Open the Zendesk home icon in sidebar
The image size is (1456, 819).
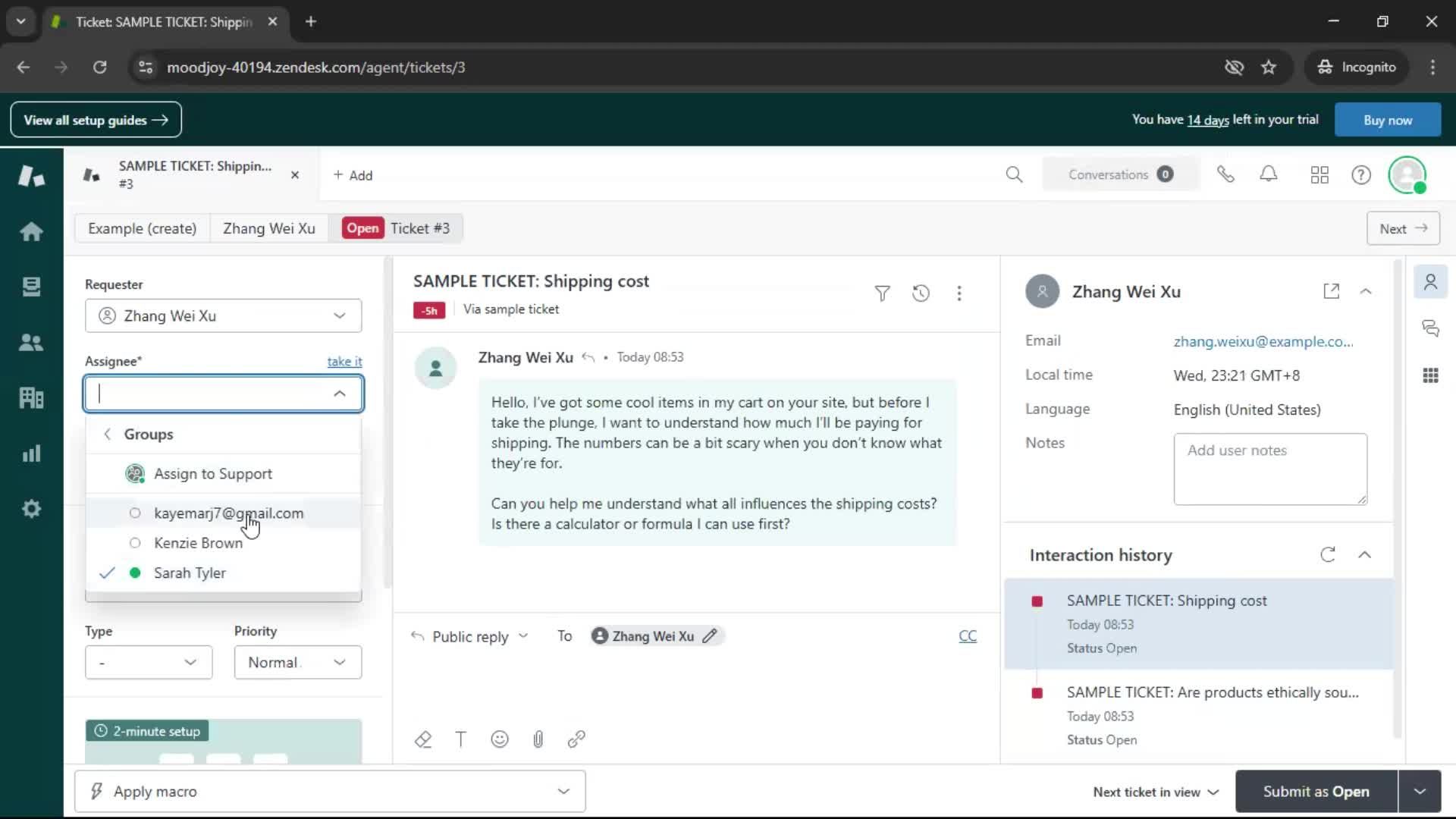tap(31, 231)
